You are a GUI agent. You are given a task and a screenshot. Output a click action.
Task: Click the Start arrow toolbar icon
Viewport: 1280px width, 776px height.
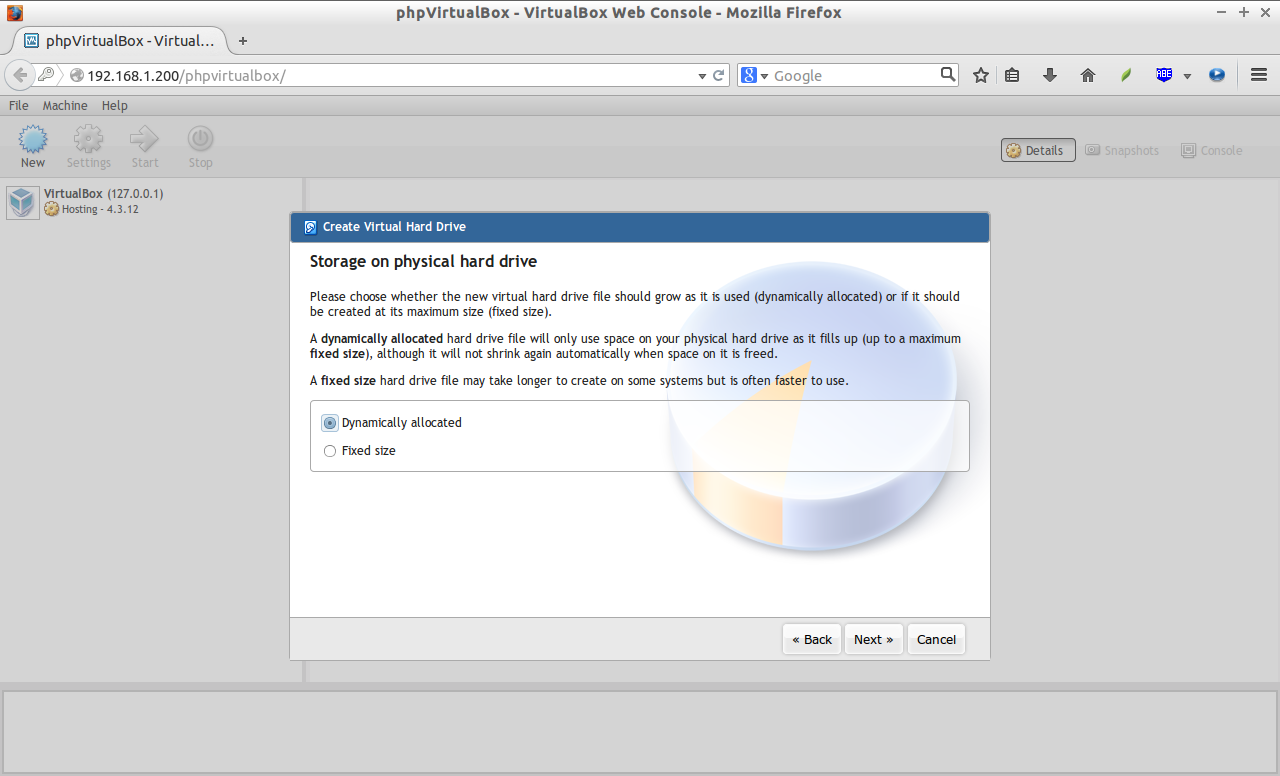pyautogui.click(x=145, y=139)
